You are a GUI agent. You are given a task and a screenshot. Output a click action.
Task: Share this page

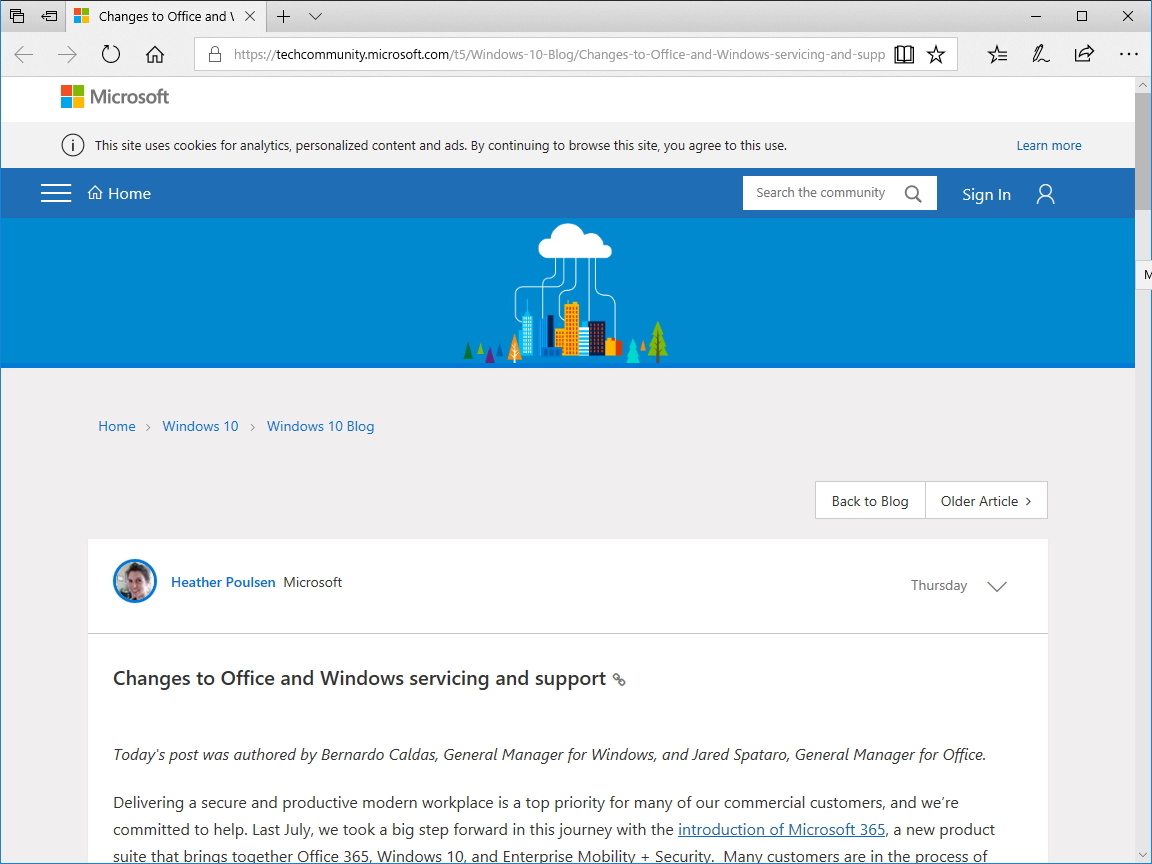pyautogui.click(x=1084, y=54)
